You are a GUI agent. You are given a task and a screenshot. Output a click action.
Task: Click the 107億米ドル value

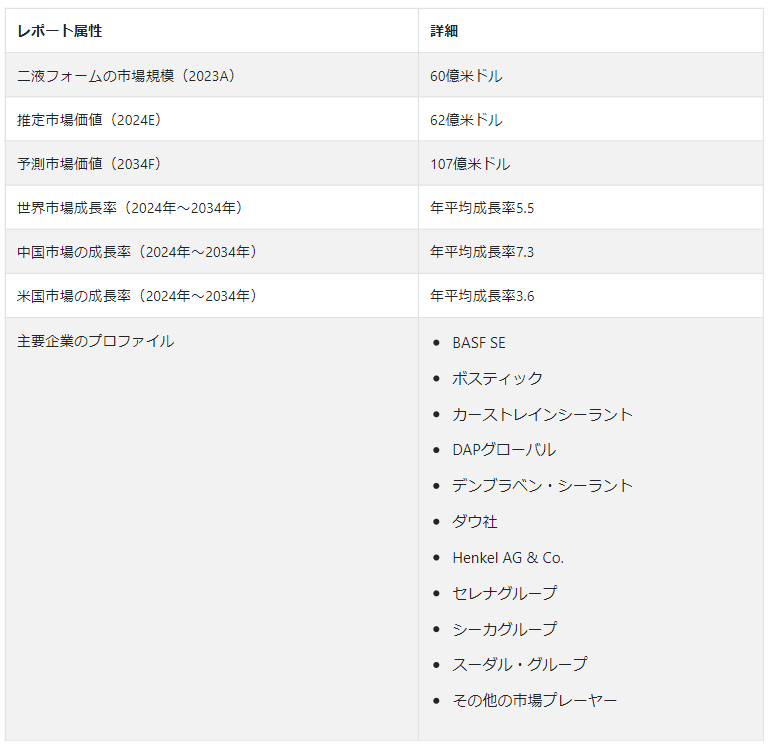click(470, 163)
